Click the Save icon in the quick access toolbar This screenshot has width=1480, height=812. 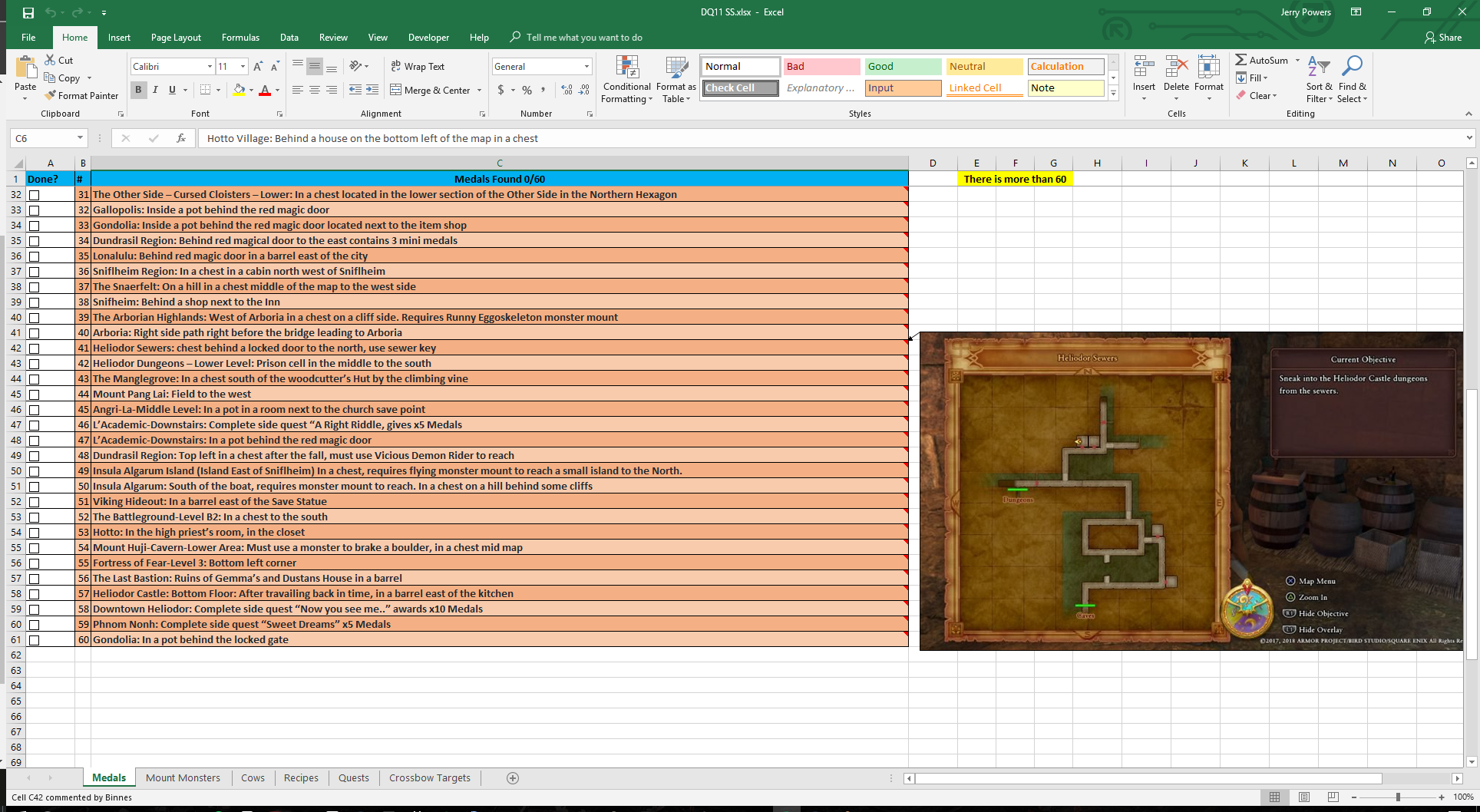(28, 12)
